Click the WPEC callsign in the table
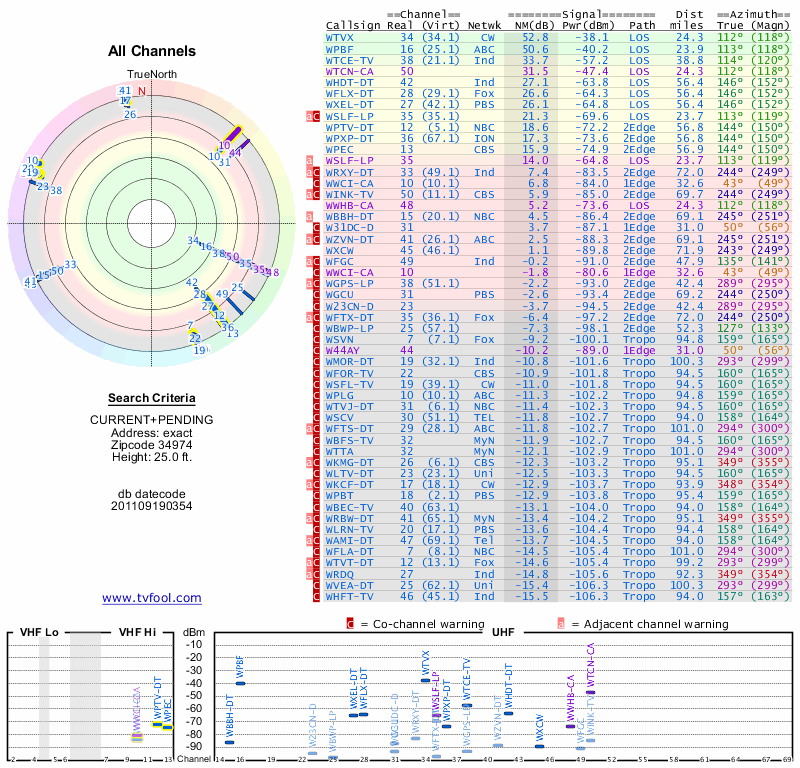The image size is (800, 768). pyautogui.click(x=339, y=150)
